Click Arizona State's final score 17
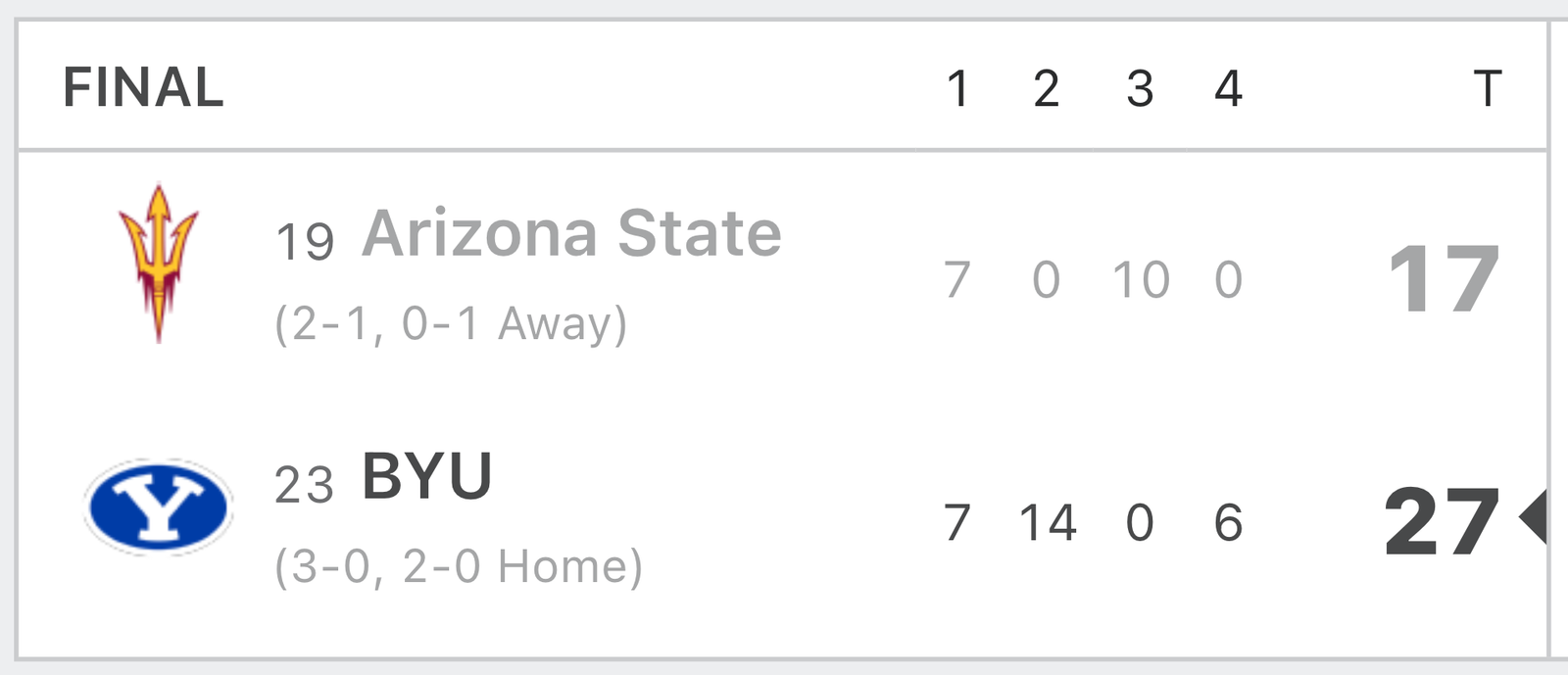Image resolution: width=1568 pixels, height=675 pixels. click(1444, 280)
